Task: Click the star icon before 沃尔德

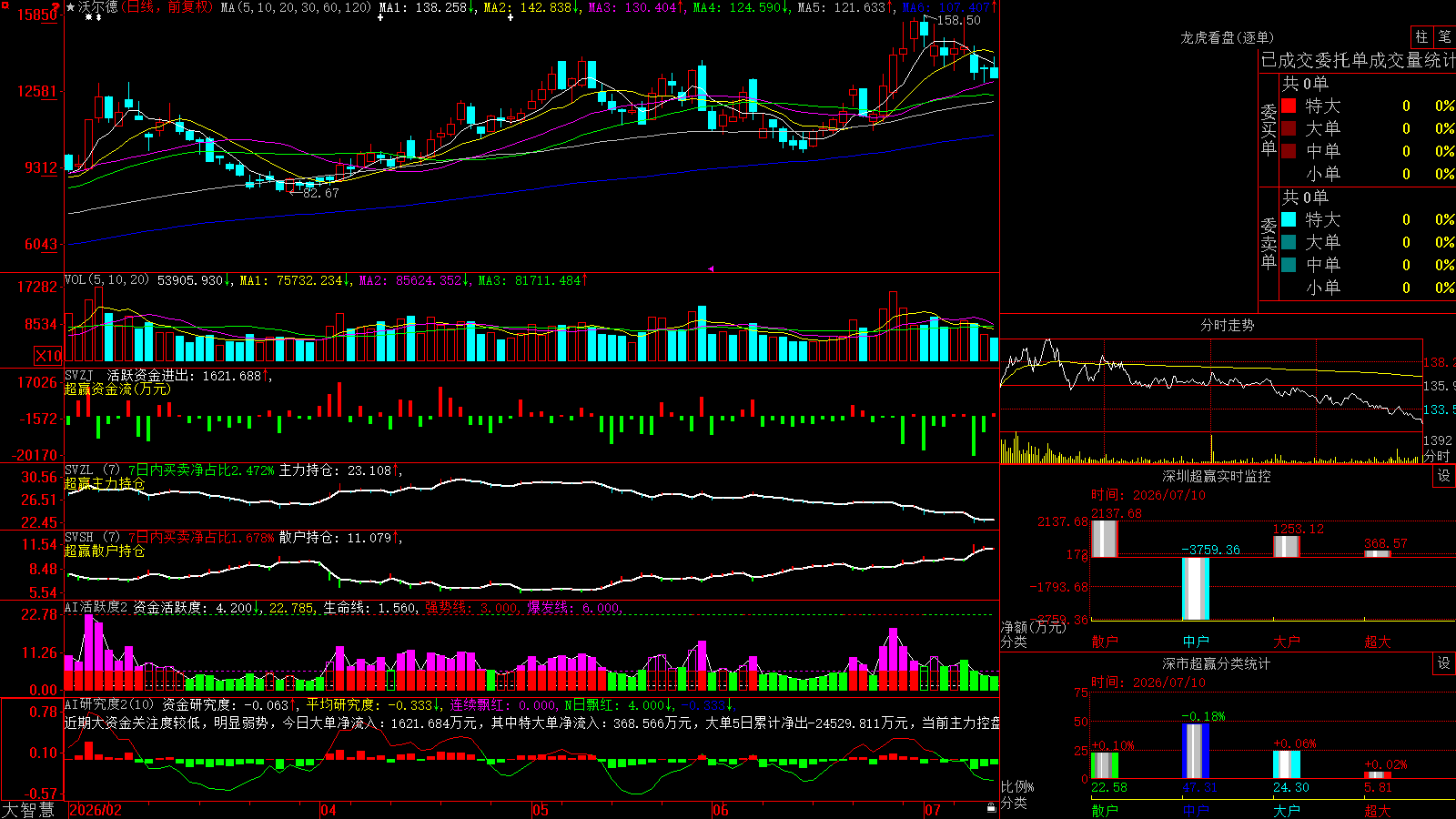Action: coord(71,7)
